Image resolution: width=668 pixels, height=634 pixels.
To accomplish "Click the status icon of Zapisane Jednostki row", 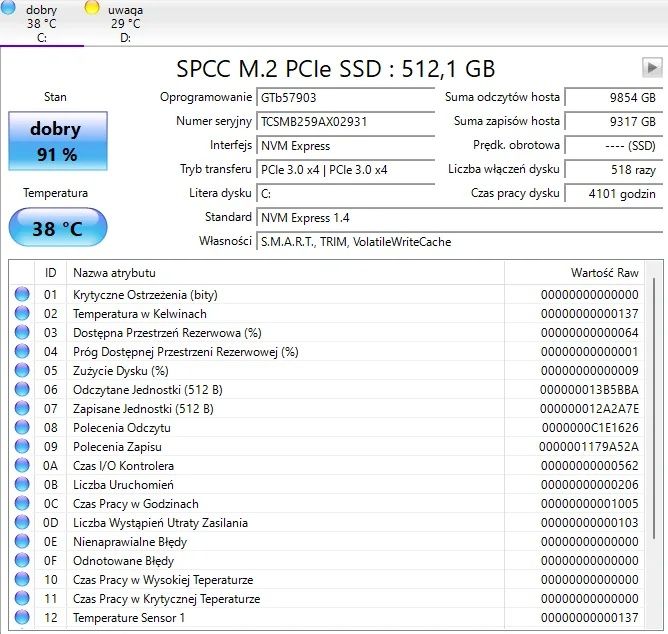I will point(22,409).
